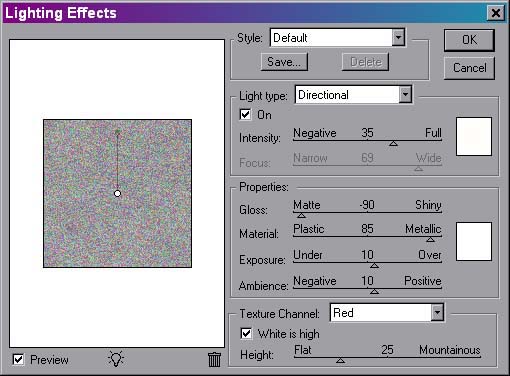Screen dimensions: 510x376
Task: Click the trash can delete-light icon
Action: [214, 360]
